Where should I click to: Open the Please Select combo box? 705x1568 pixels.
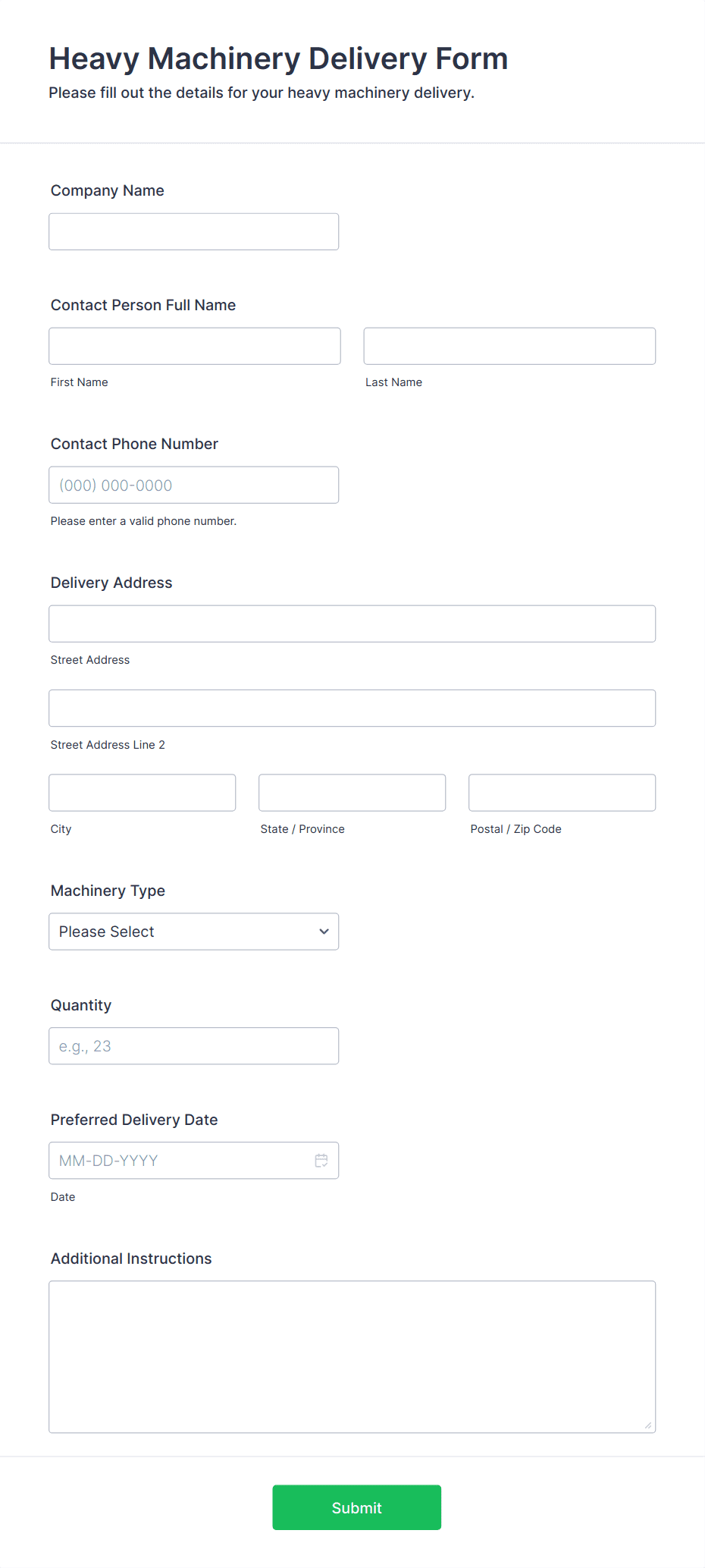(194, 932)
